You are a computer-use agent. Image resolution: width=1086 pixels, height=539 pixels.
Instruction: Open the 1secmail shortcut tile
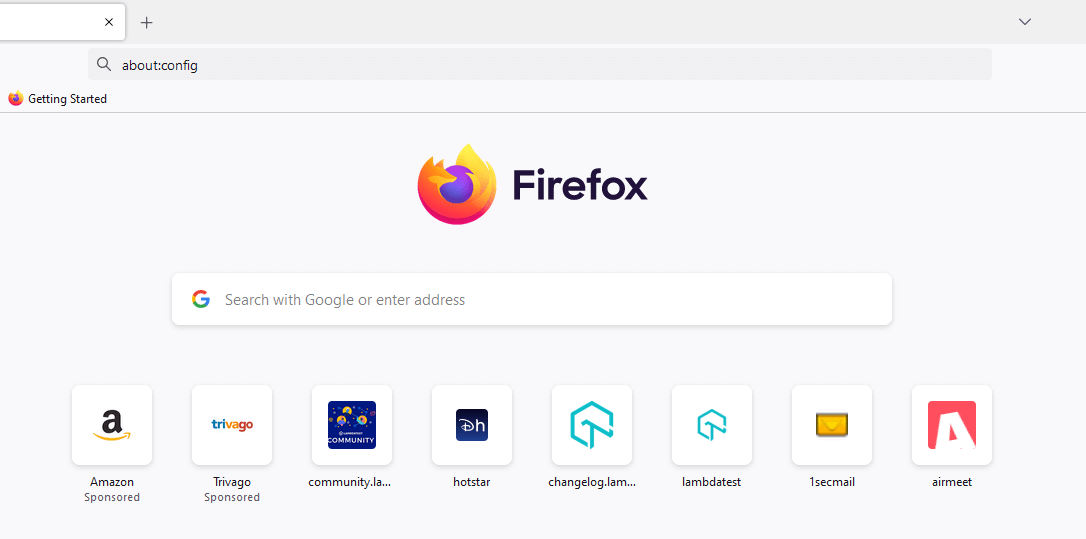[832, 425]
